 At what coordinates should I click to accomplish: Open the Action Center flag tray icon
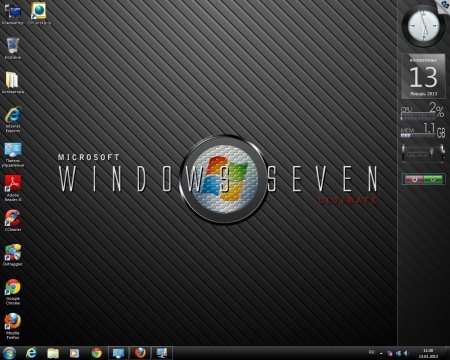(389, 353)
